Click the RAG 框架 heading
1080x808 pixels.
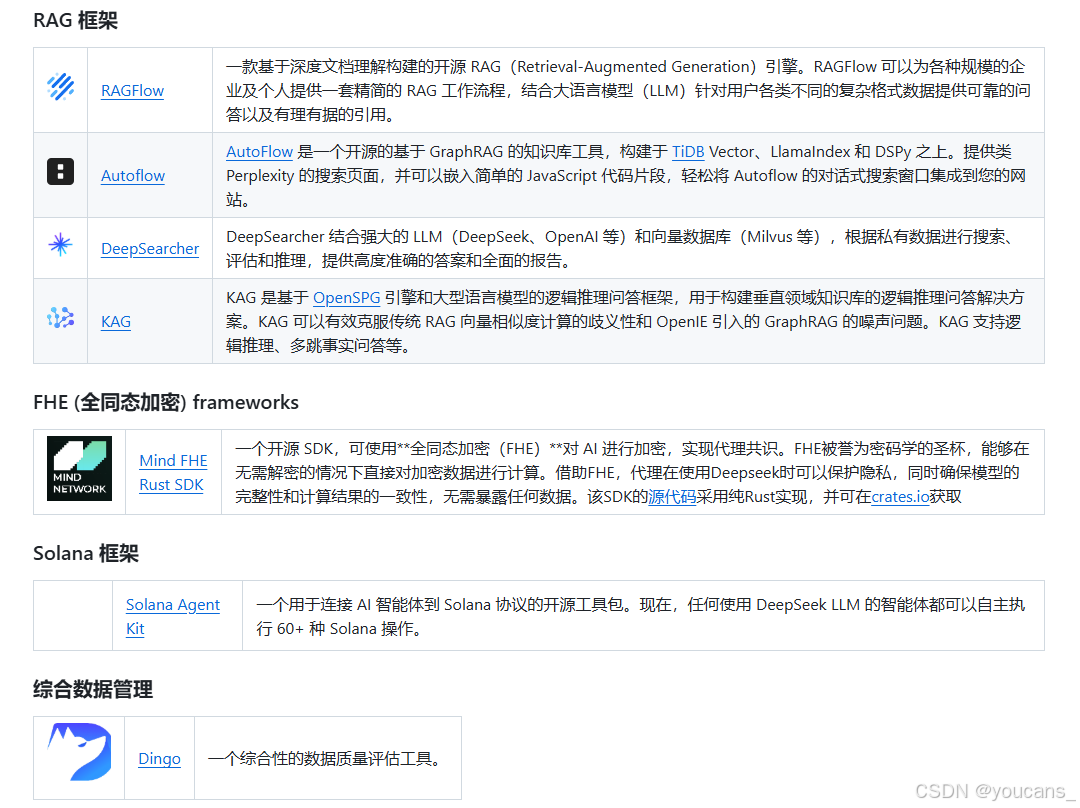point(76,21)
